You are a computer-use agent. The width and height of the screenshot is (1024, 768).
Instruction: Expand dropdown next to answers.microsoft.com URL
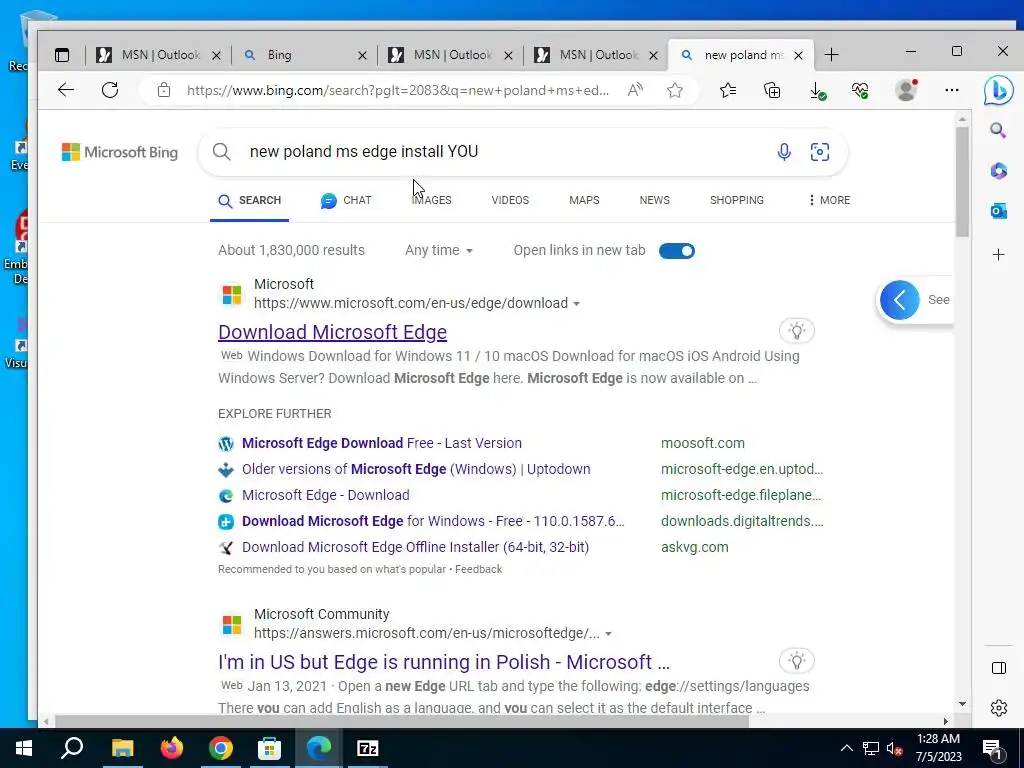[x=608, y=633]
